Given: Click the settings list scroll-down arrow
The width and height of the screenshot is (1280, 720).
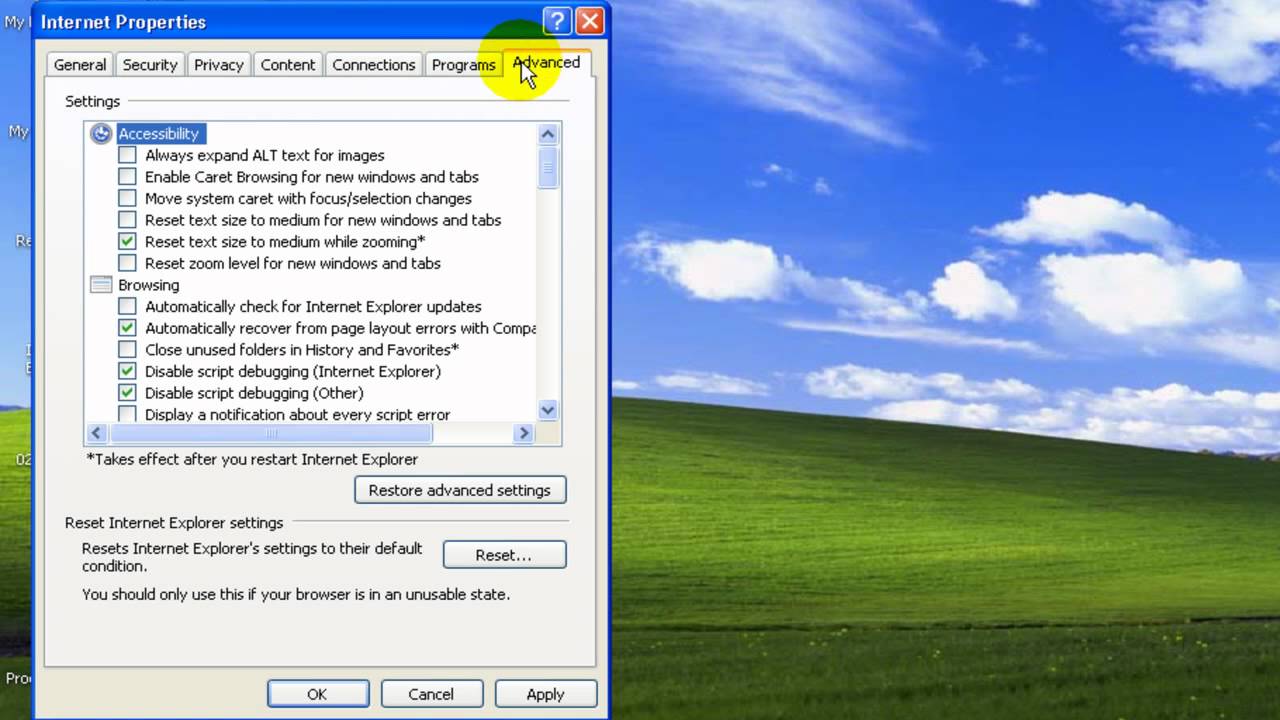Looking at the screenshot, I should click(x=548, y=410).
